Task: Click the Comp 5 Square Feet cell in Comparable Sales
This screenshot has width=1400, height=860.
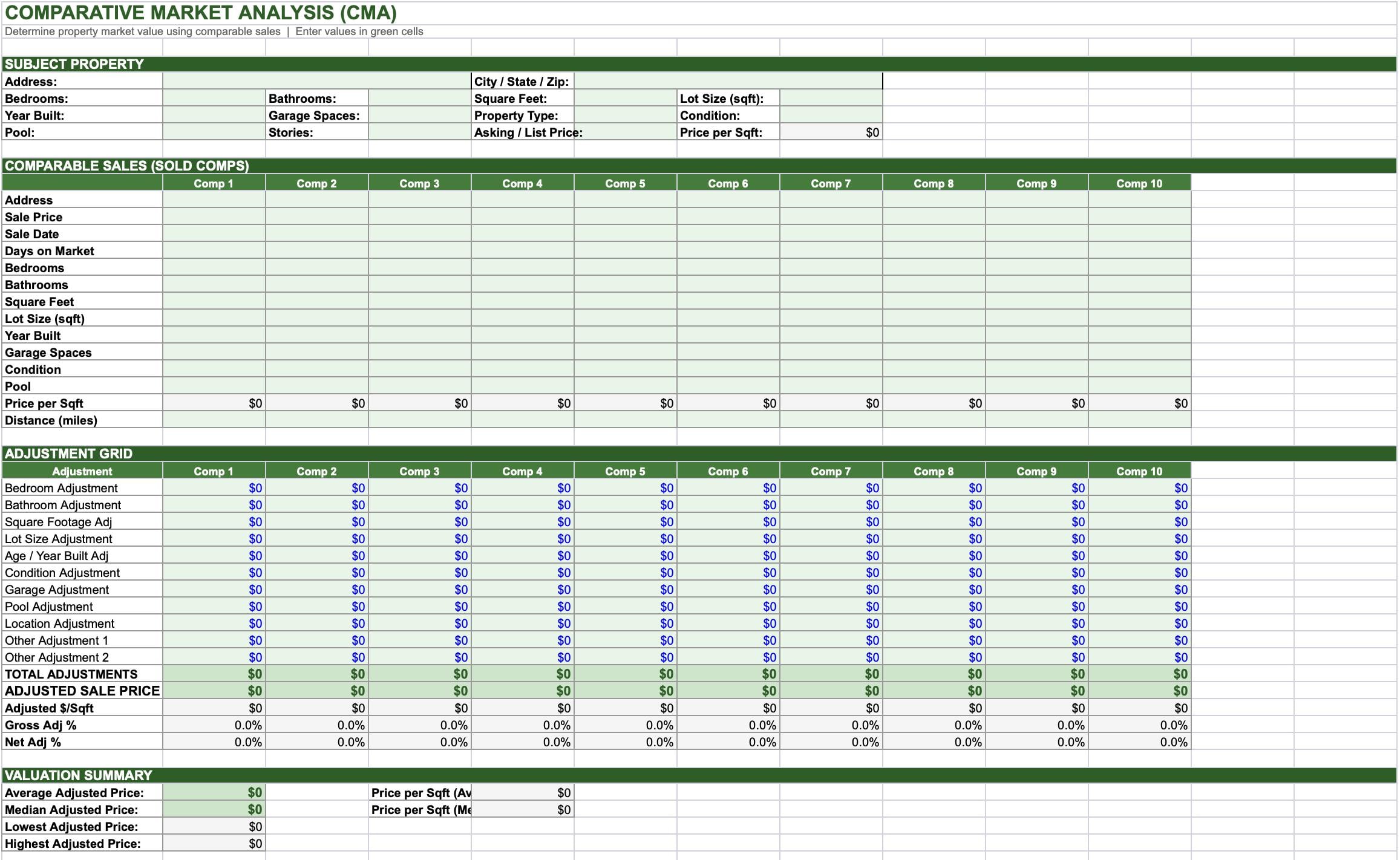Action: 626,301
